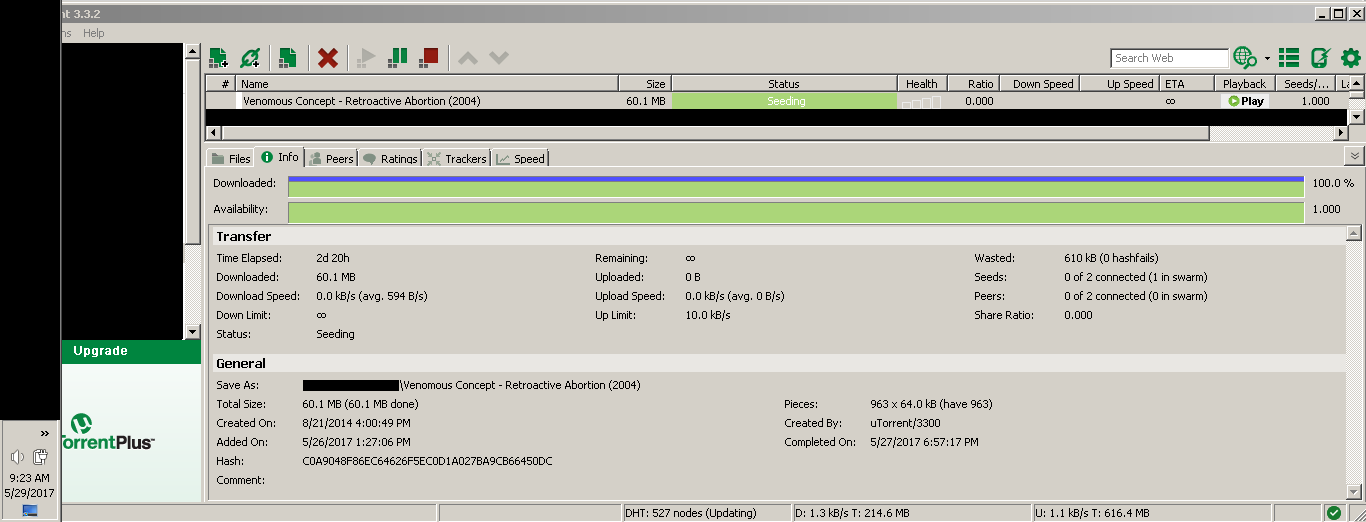
Task: Click the Add Torrent toolbar icon
Action: 218,57
